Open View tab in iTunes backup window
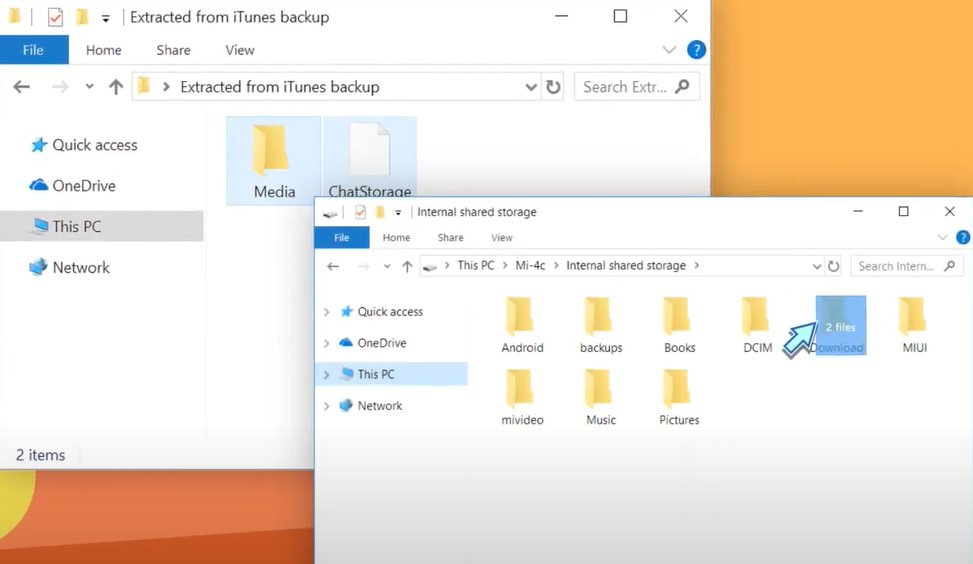This screenshot has width=973, height=564. pyautogui.click(x=240, y=50)
